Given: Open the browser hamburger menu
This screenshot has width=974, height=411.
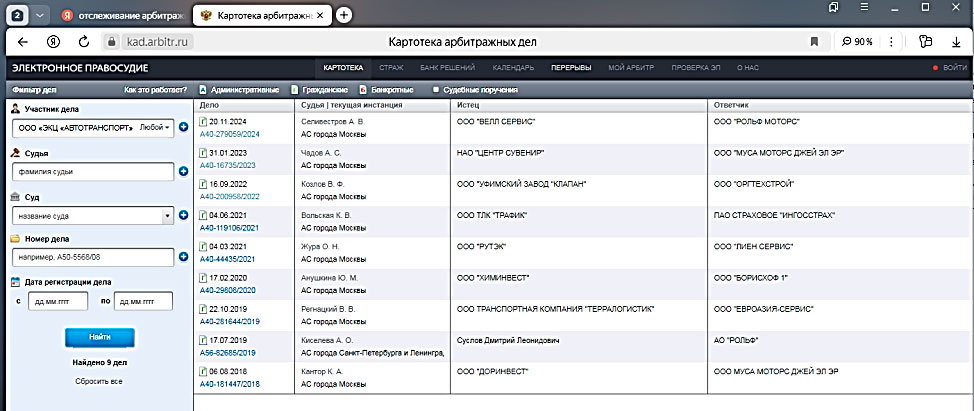Looking at the screenshot, I should point(864,7).
